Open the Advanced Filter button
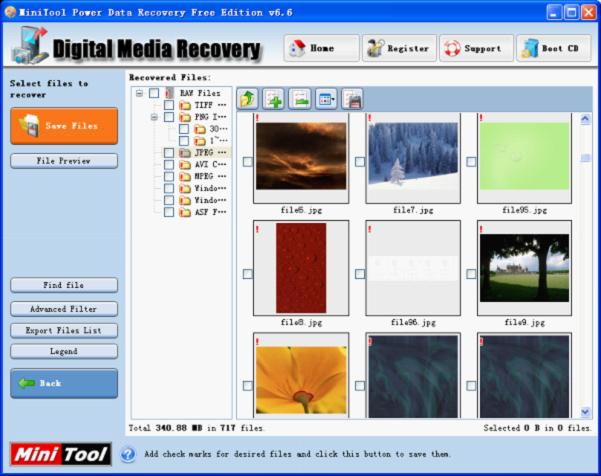This screenshot has width=601, height=476. [x=64, y=309]
